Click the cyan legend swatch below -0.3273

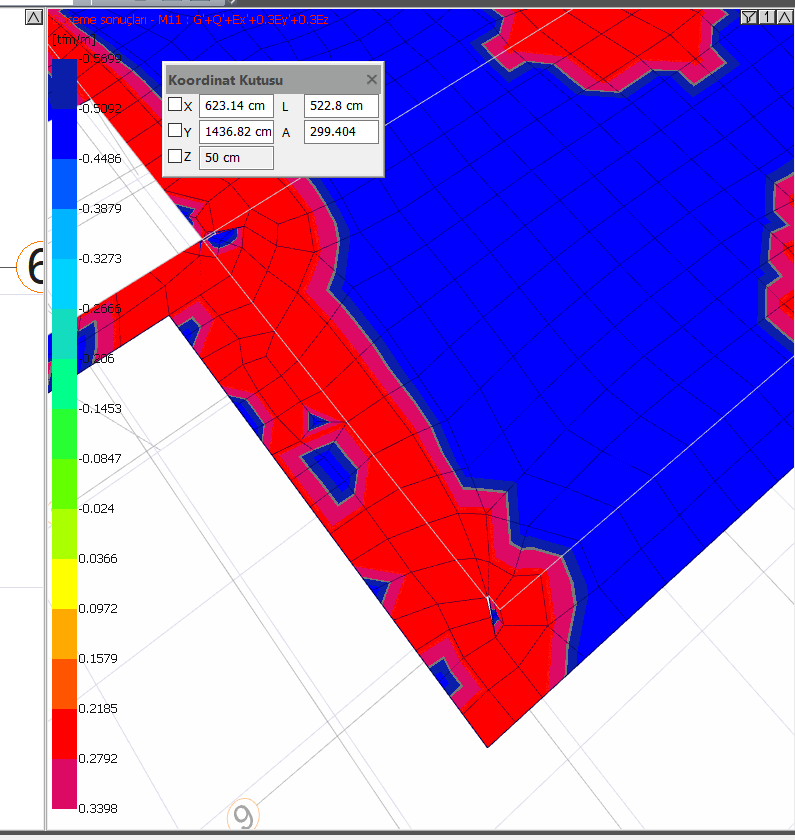64,284
